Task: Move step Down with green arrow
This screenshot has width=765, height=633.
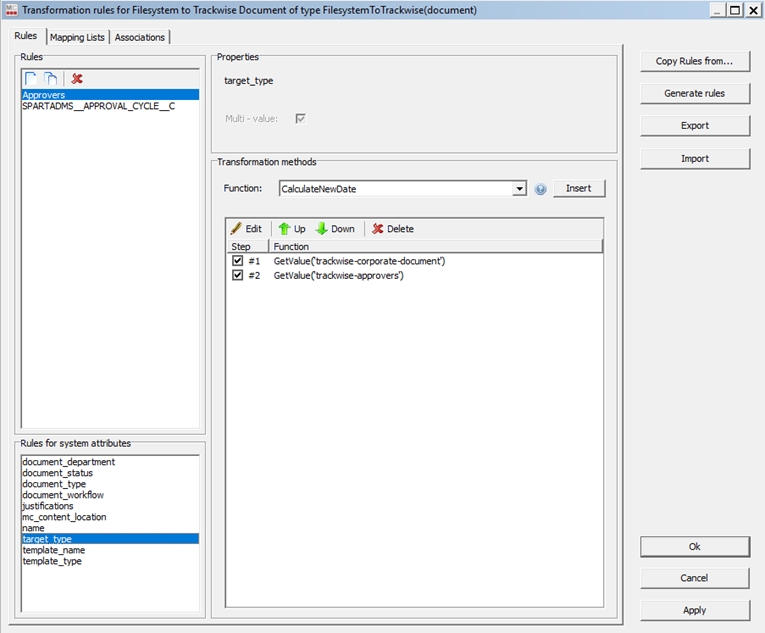Action: click(335, 229)
